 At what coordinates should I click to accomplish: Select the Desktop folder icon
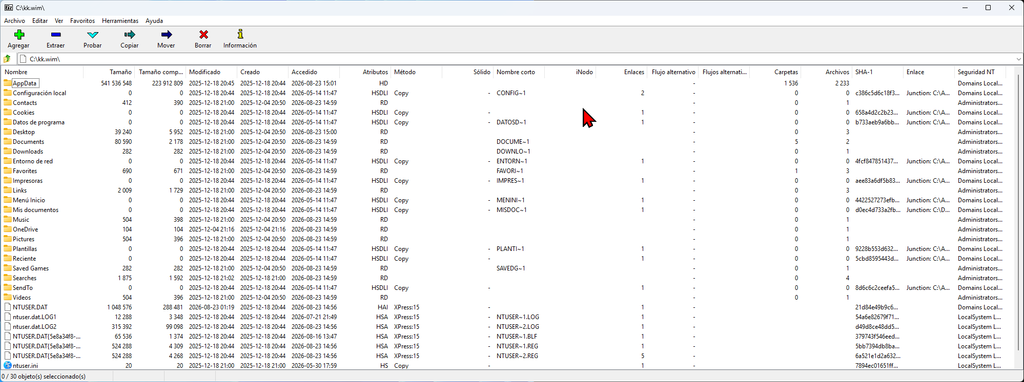7,132
